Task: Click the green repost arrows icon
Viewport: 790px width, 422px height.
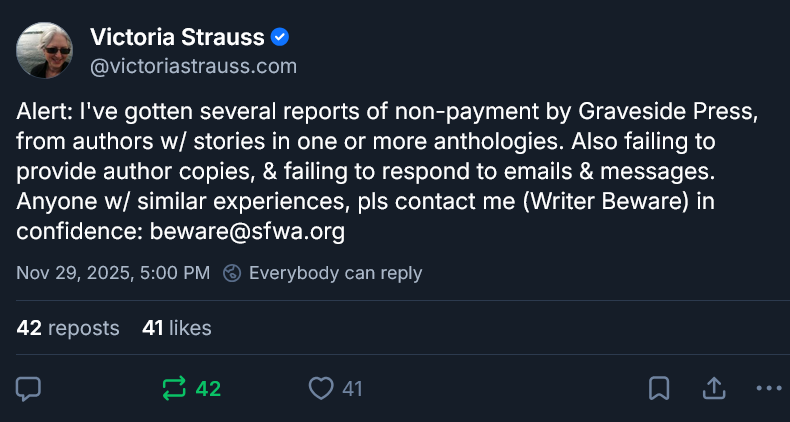Action: (174, 388)
